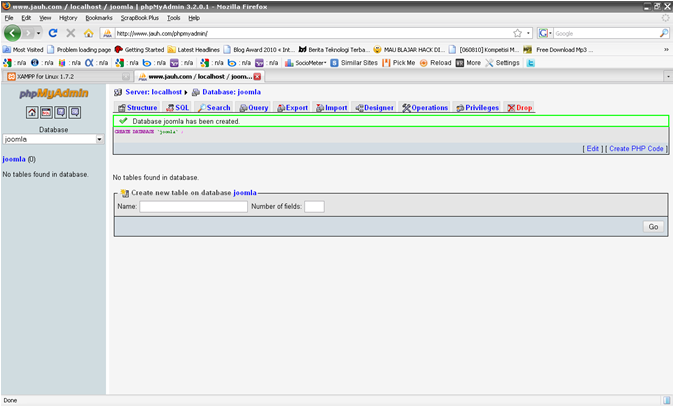The height and width of the screenshot is (408, 678).
Task: Open the Operations tab
Action: click(425, 108)
